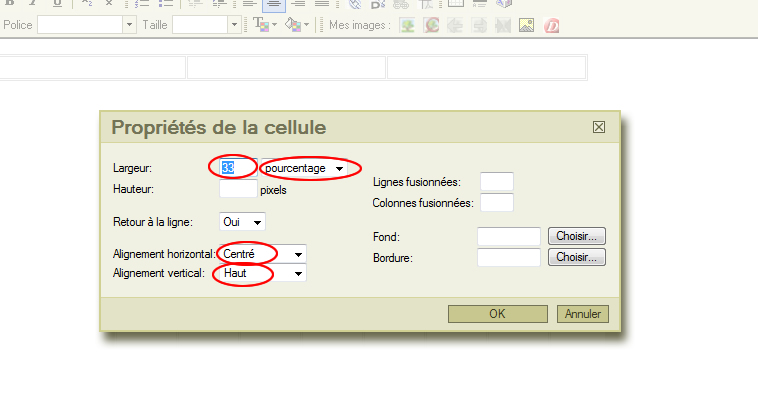Click the bulleted list toolbar icon
Viewport: 758px width, 414px height.
click(x=165, y=4)
